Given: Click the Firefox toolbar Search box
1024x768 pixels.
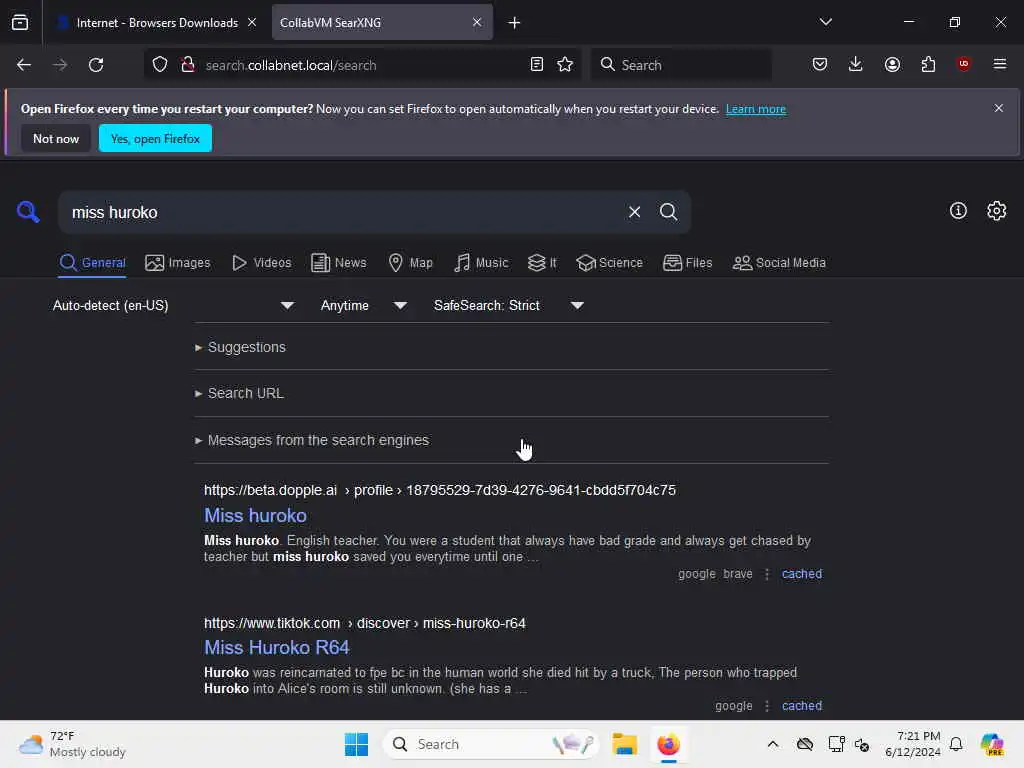Looking at the screenshot, I should pyautogui.click(x=680, y=65).
